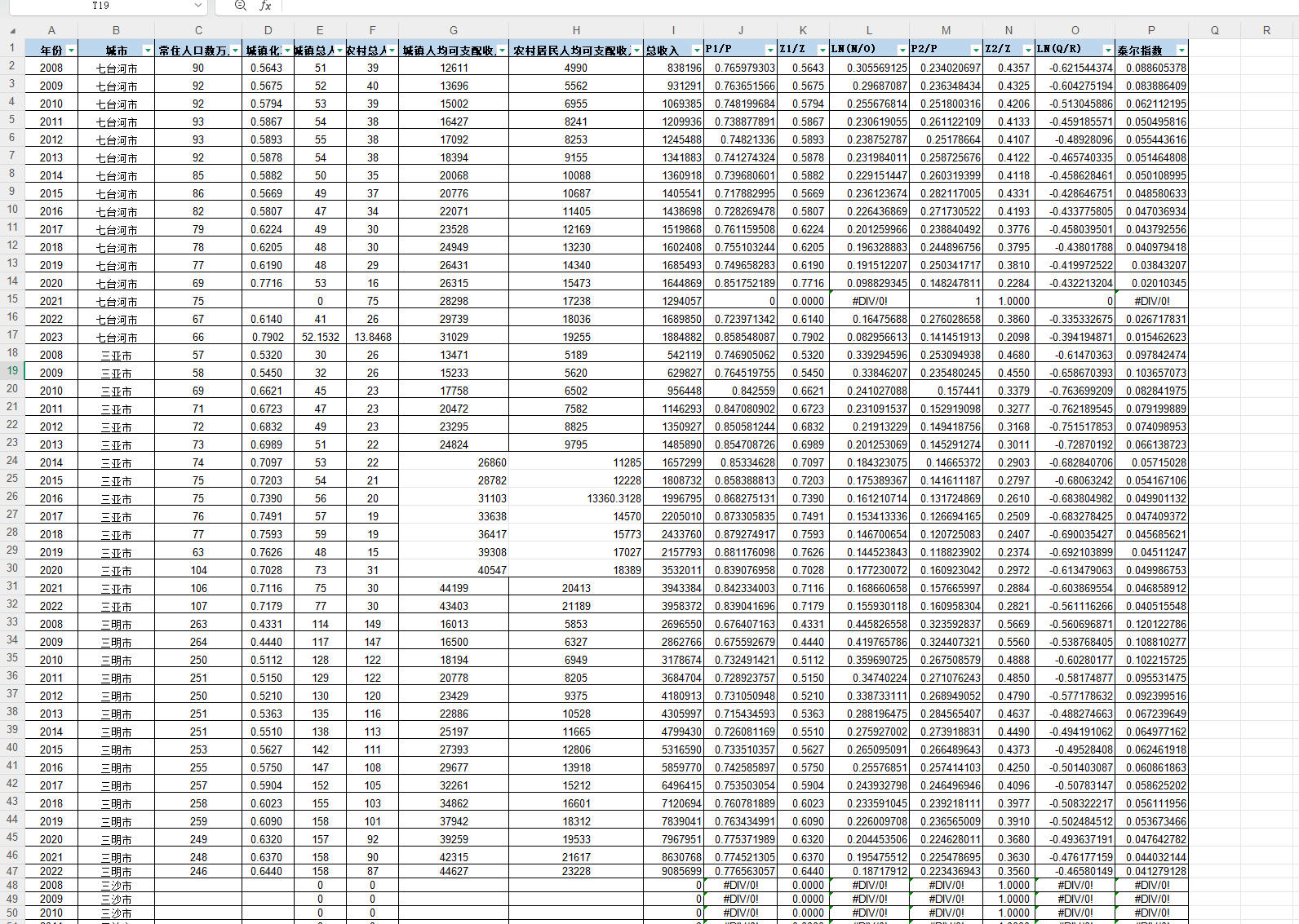Click the cell containing 13360.3128
1299x924 pixels.
[576, 498]
